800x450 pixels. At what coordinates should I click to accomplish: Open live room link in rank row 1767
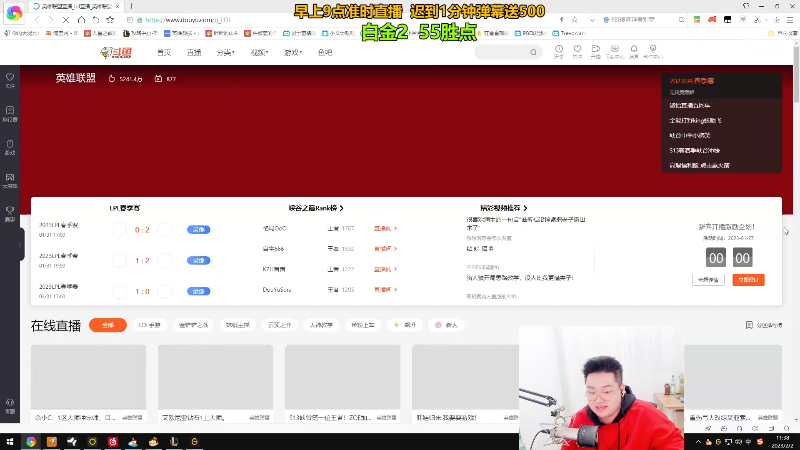click(385, 229)
